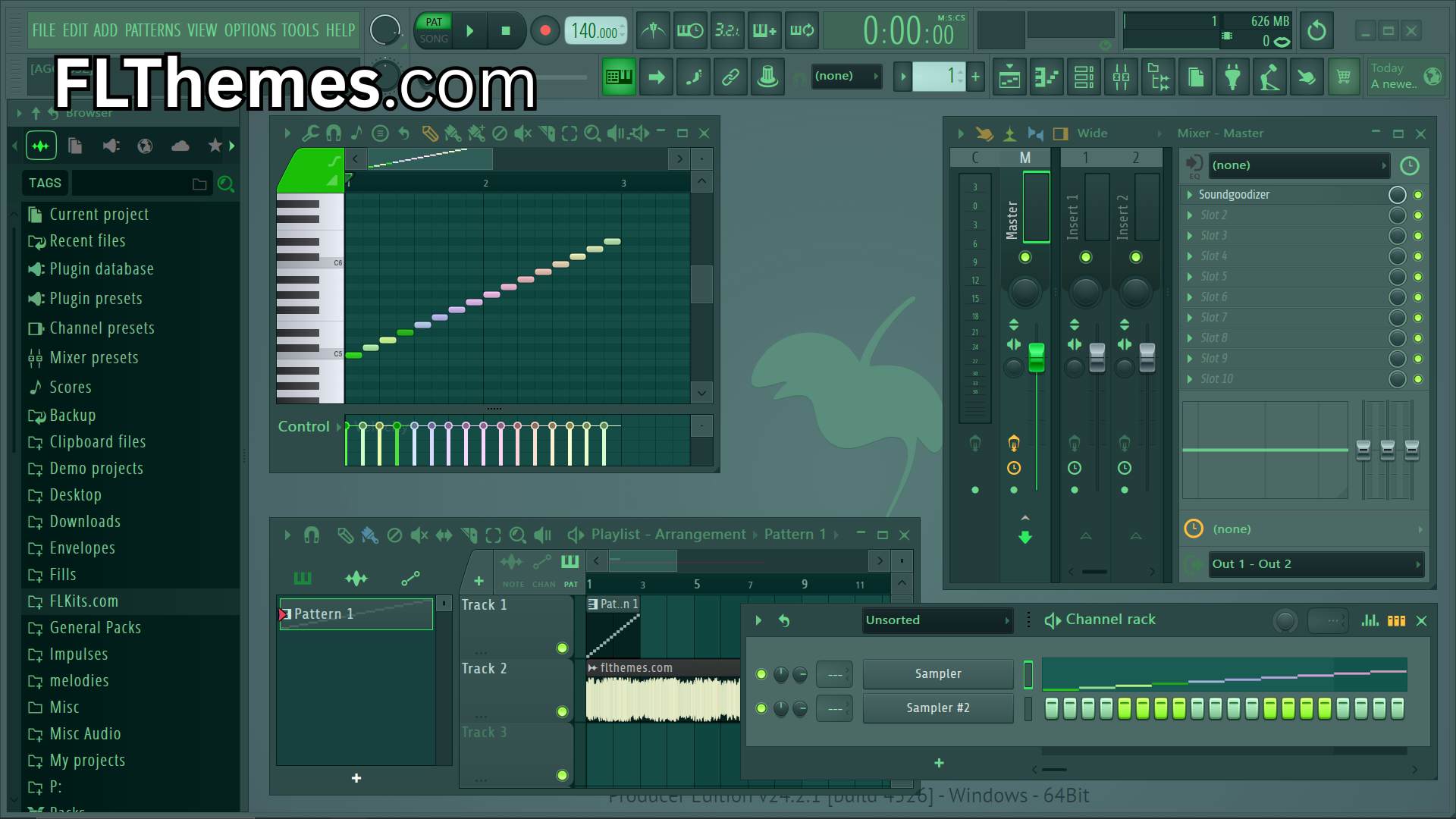Image resolution: width=1456 pixels, height=819 pixels.
Task: Open the Unsorted channel filter dropdown
Action: point(937,620)
